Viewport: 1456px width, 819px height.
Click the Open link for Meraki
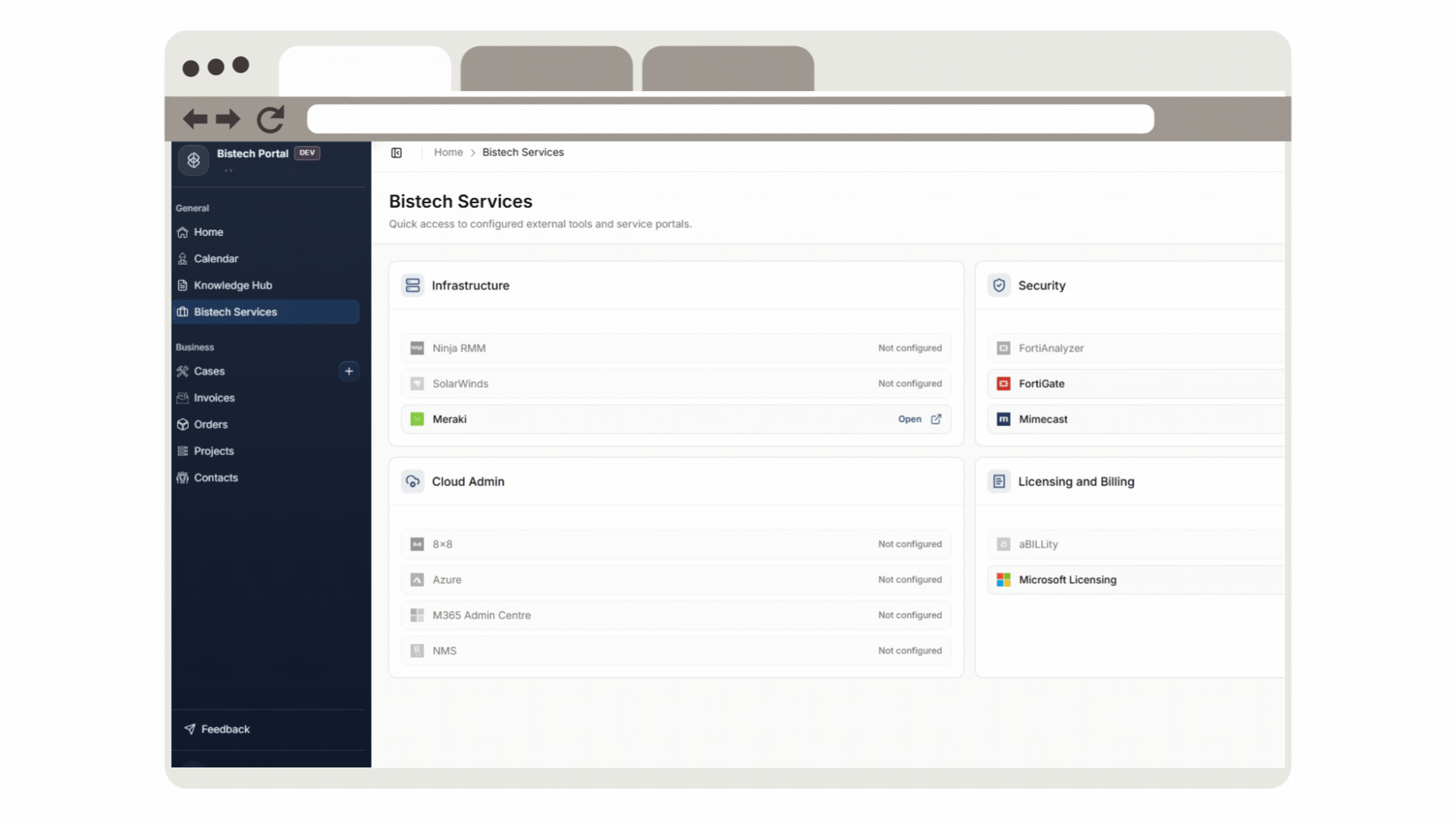(x=909, y=419)
